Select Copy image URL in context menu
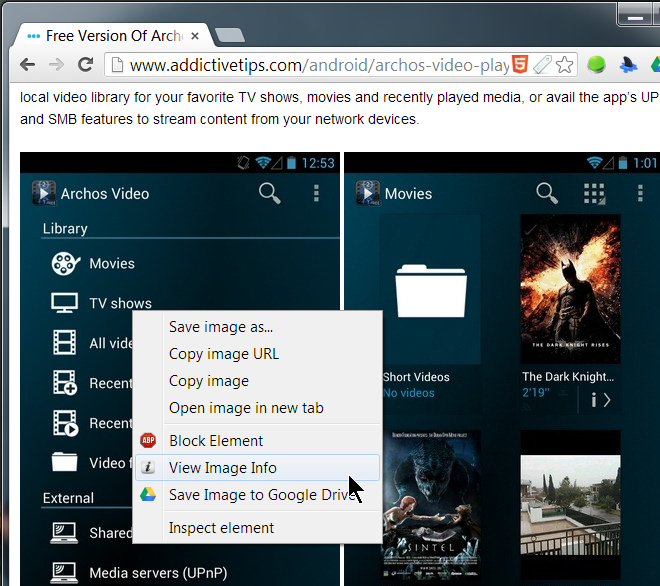This screenshot has height=586, width=660. (257, 354)
